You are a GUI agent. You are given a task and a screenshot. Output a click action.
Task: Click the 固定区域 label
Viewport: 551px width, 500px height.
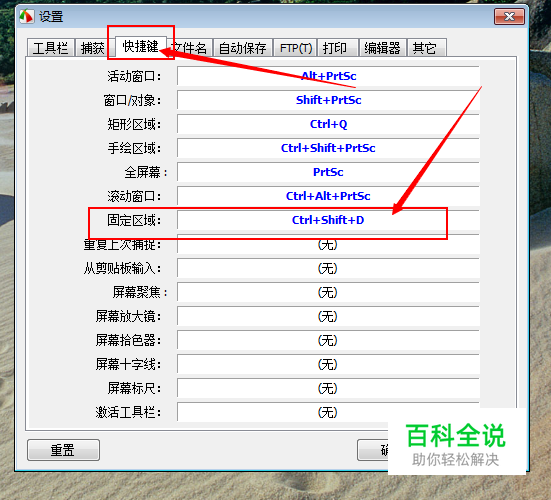(x=134, y=220)
